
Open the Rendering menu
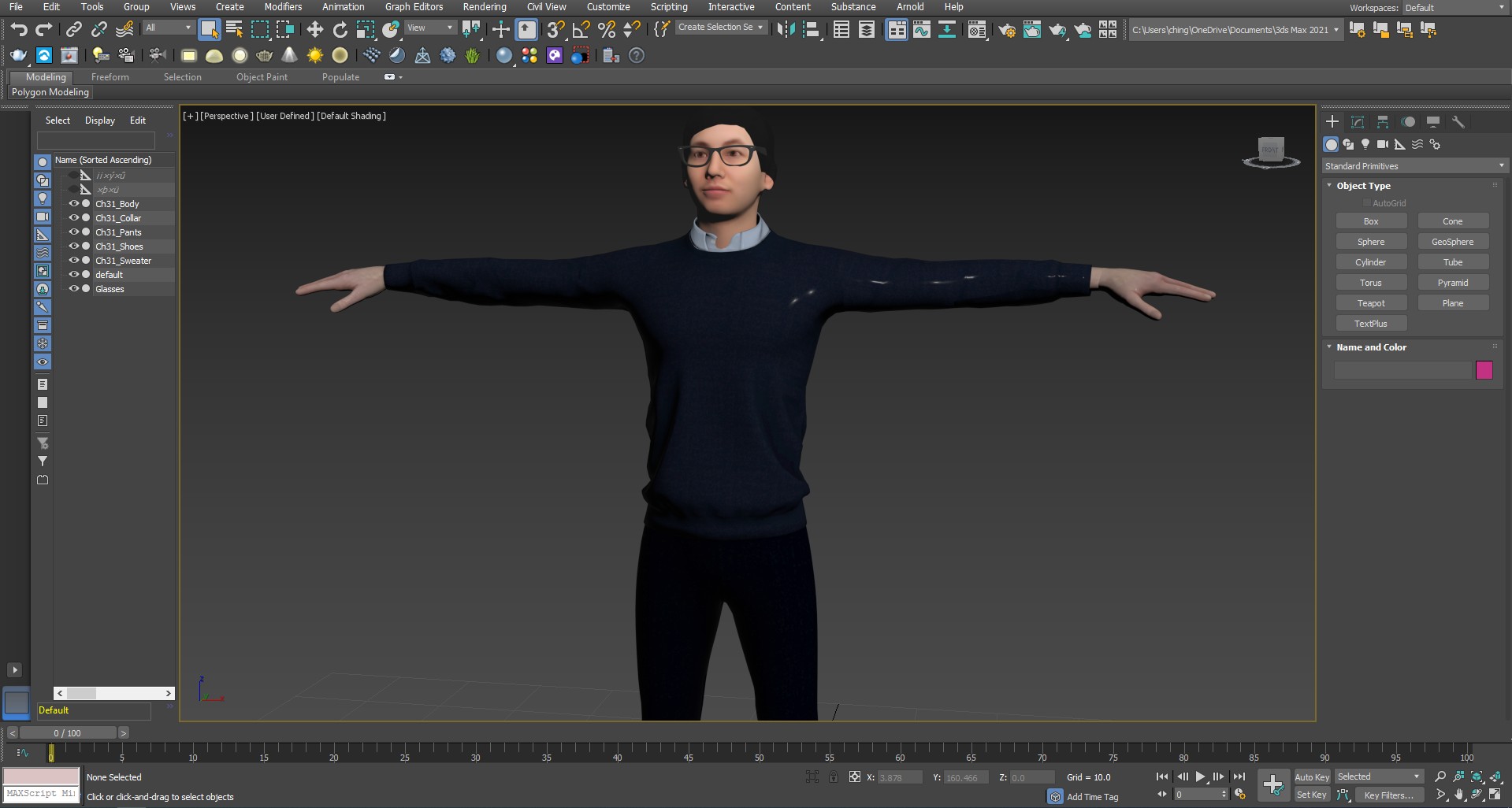click(485, 7)
